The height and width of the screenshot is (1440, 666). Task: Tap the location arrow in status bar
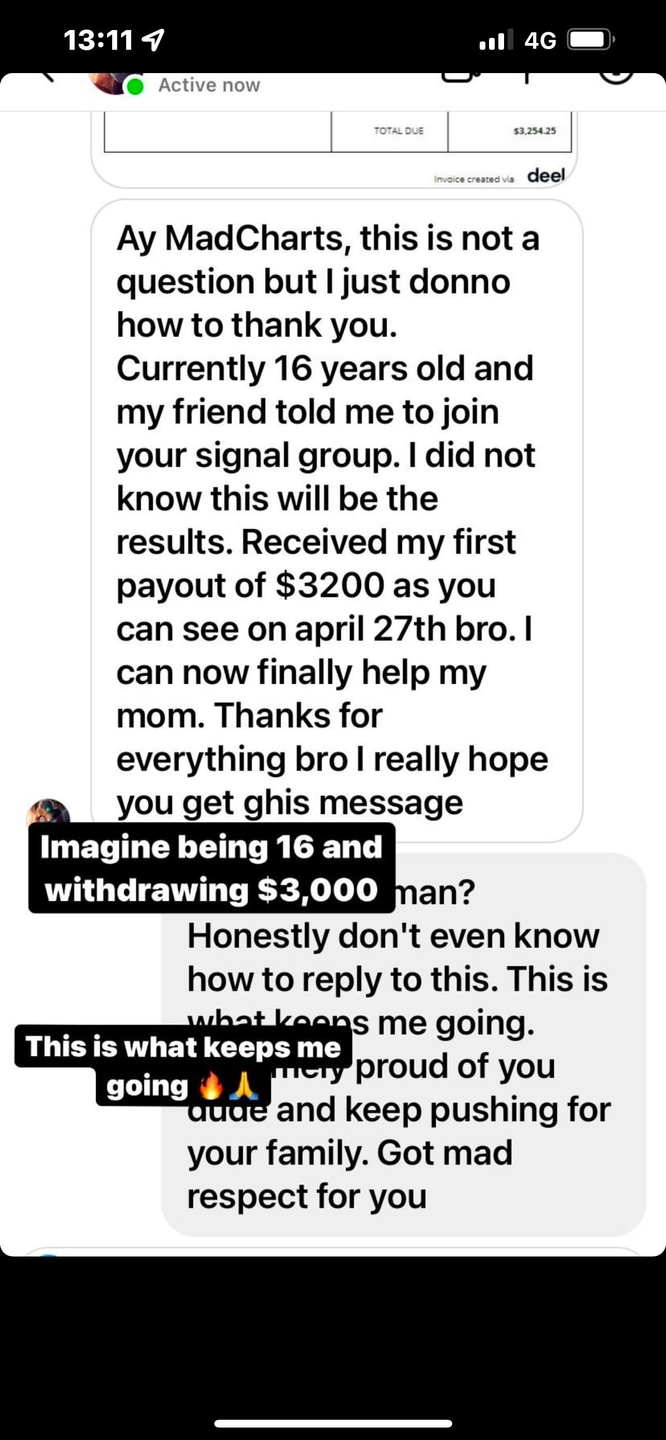point(154,40)
